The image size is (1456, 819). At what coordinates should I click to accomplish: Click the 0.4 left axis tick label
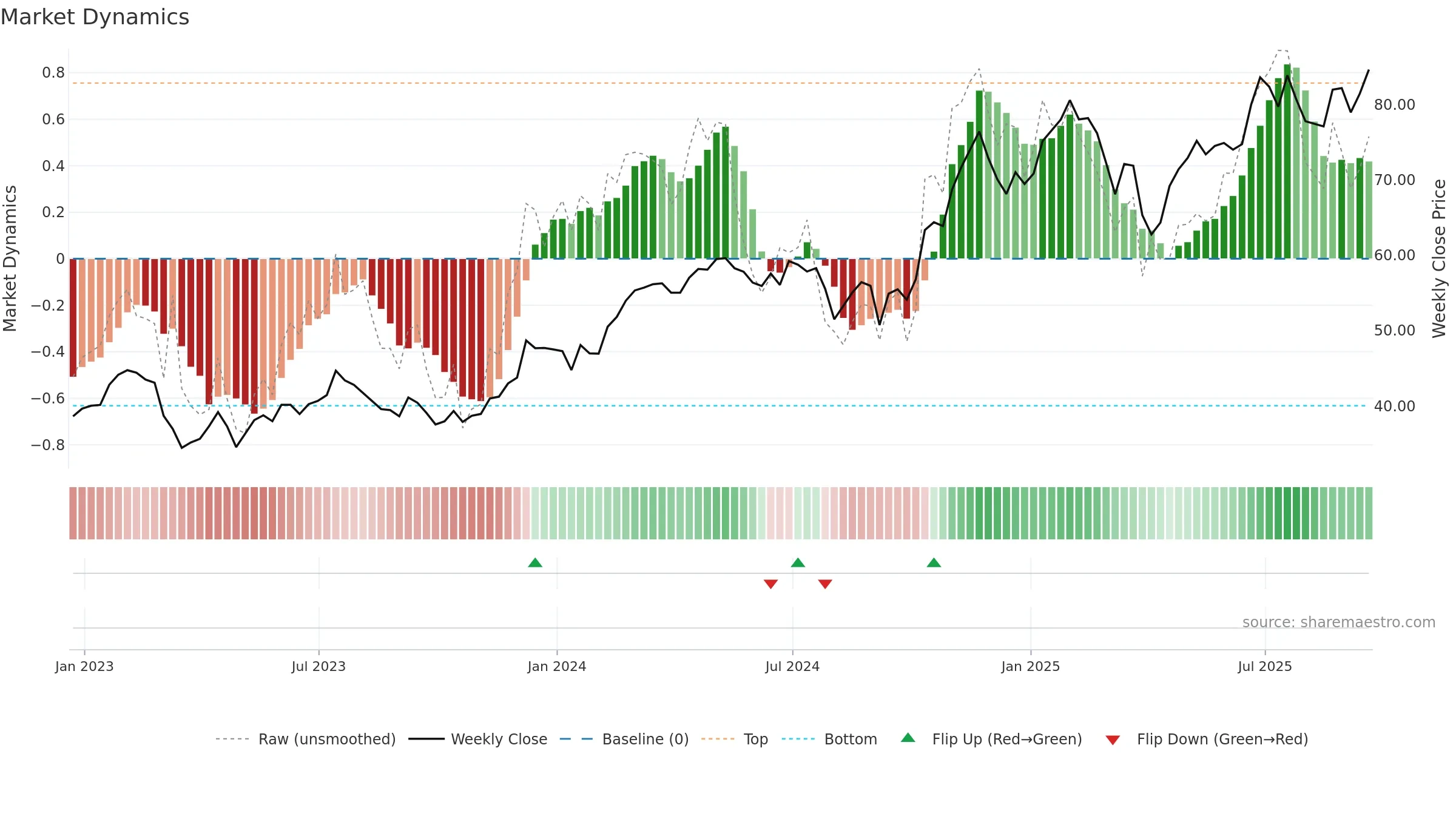[53, 166]
